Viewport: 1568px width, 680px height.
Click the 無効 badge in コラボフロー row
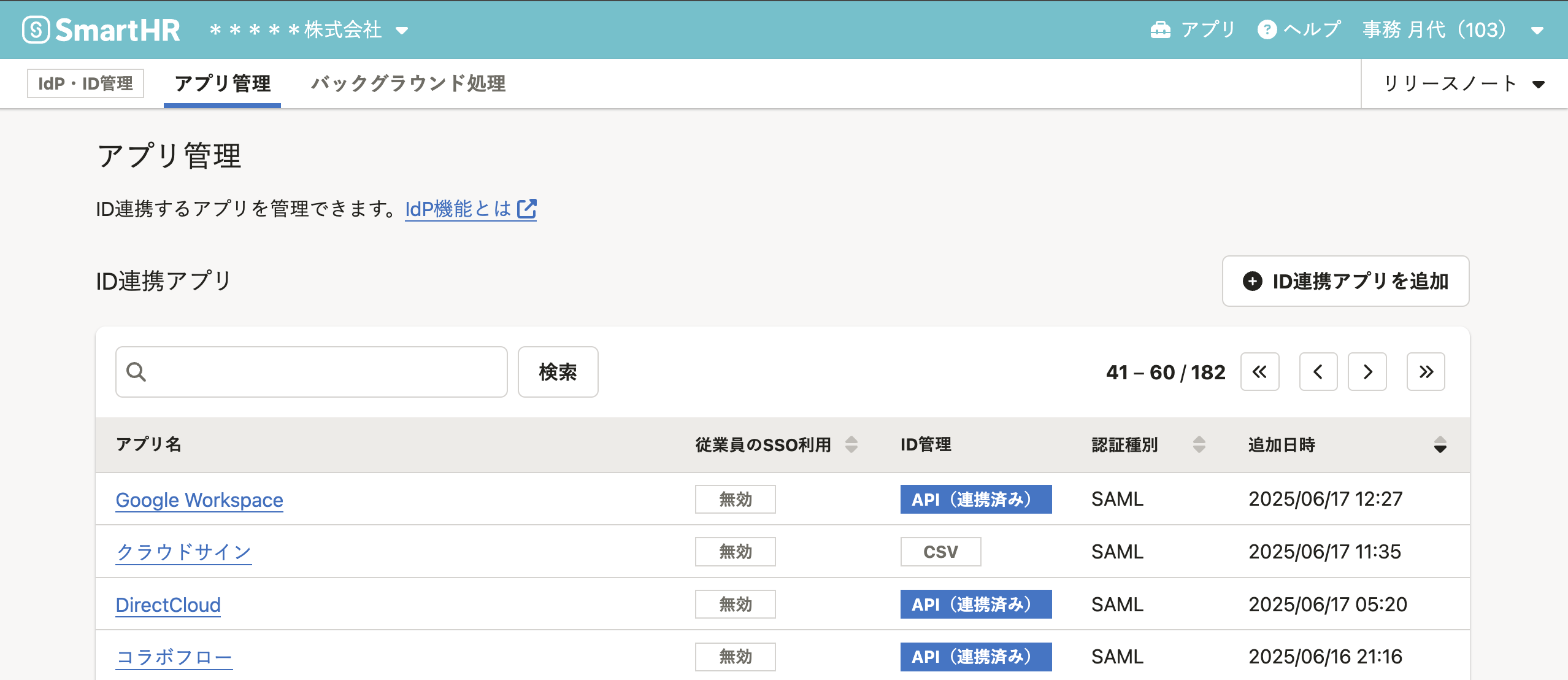point(735,657)
